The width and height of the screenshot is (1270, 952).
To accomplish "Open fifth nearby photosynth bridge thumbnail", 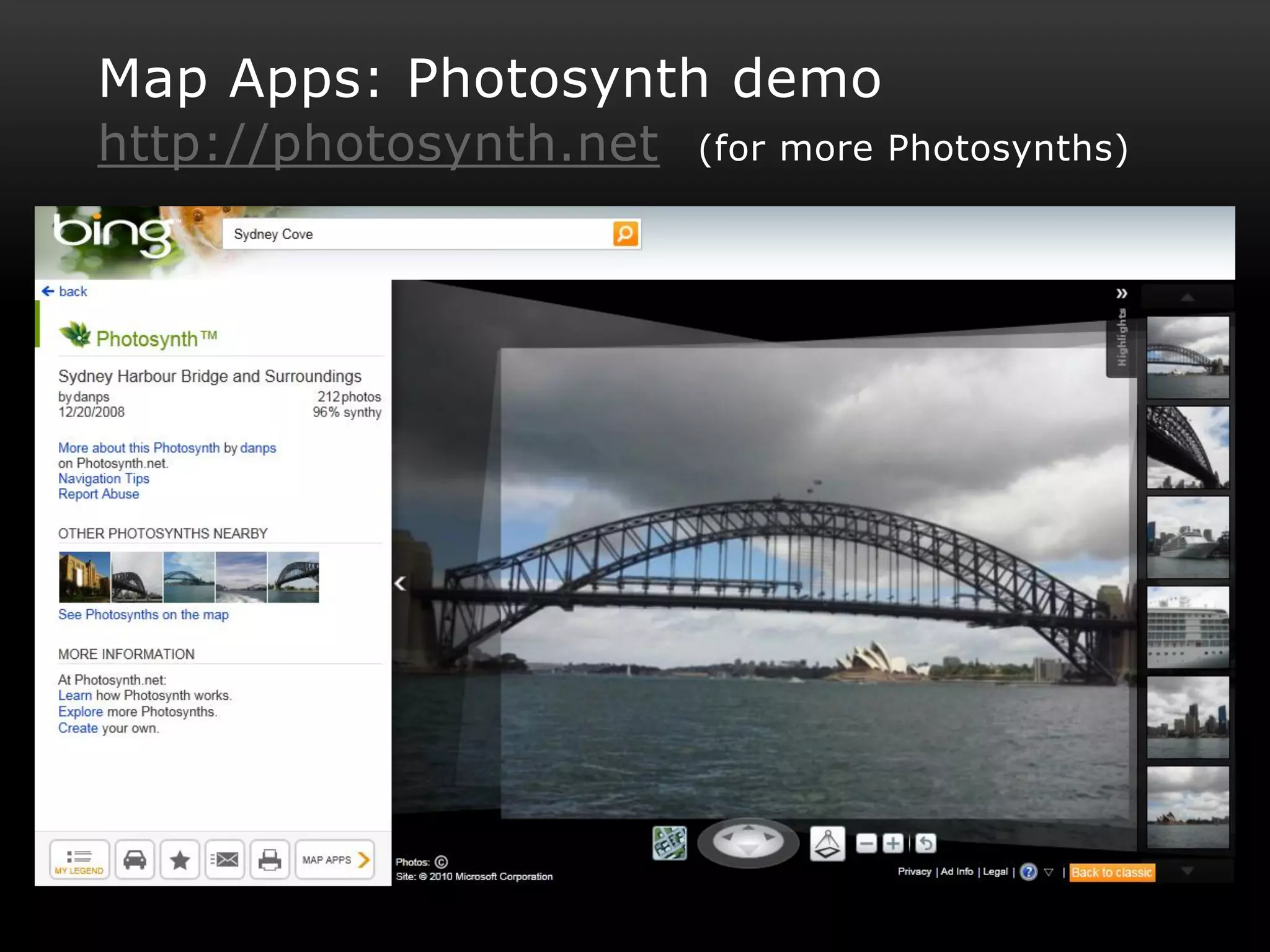I will (x=293, y=577).
